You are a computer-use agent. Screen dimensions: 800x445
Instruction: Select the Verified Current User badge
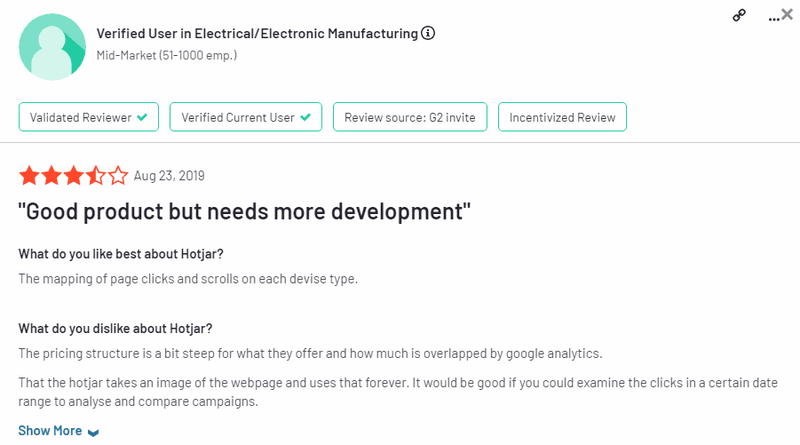click(x=246, y=117)
